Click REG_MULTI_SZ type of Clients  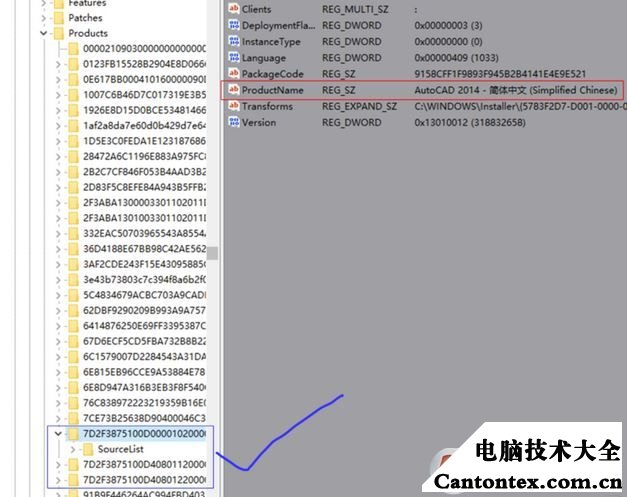point(355,9)
